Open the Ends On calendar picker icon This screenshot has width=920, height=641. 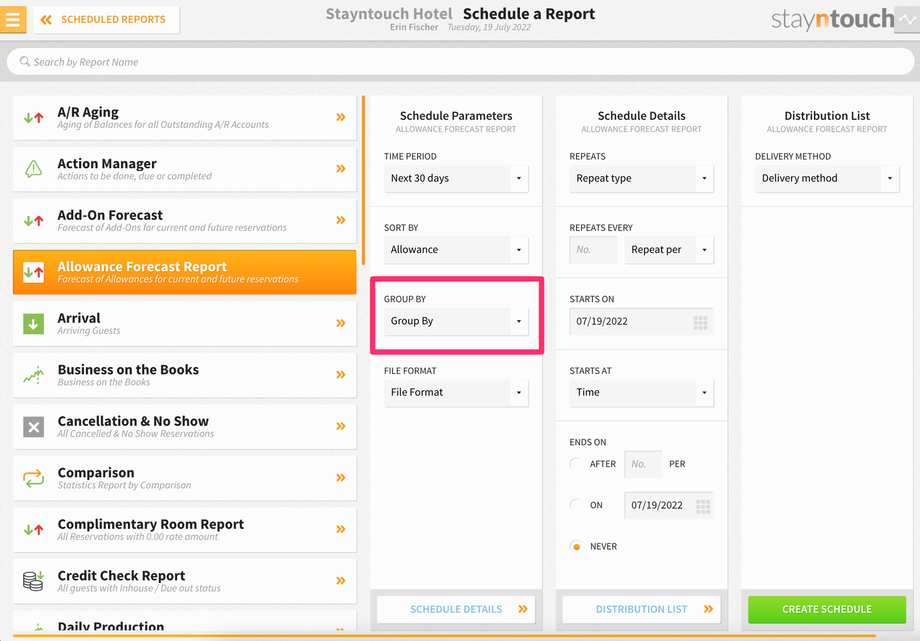703,507
